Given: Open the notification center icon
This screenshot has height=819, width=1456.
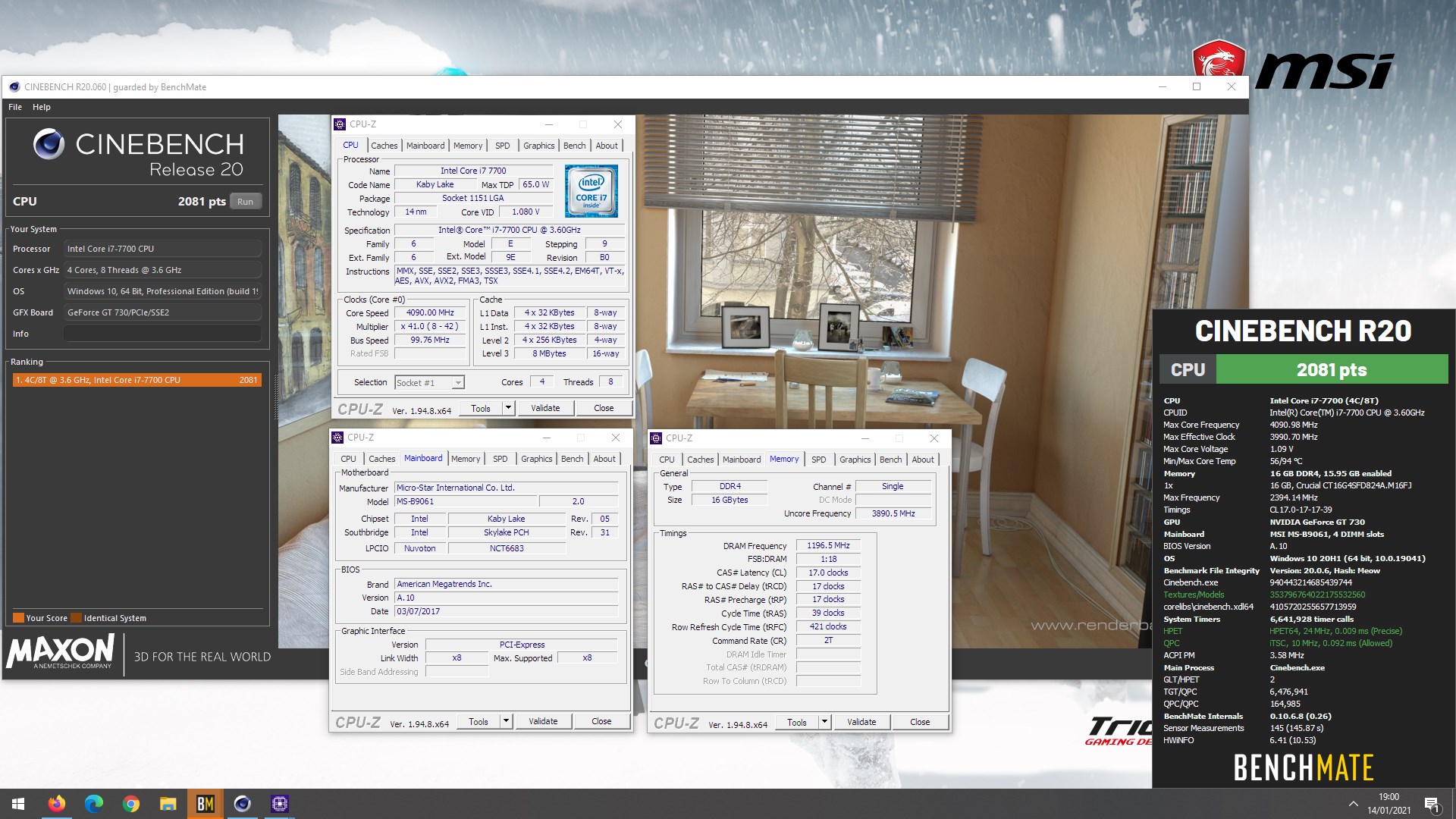Looking at the screenshot, I should pyautogui.click(x=1432, y=804).
